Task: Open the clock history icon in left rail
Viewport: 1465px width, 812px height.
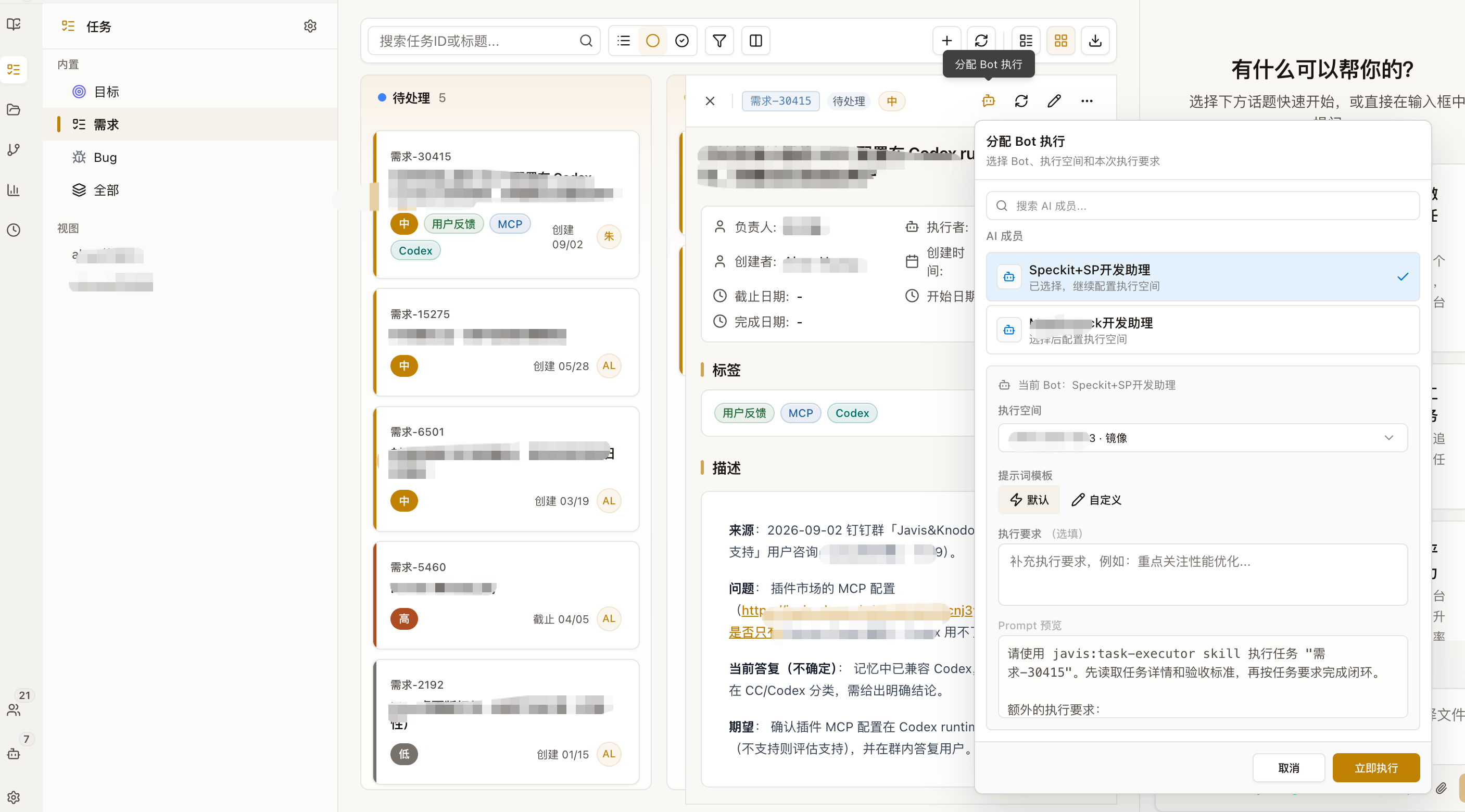Action: tap(14, 230)
